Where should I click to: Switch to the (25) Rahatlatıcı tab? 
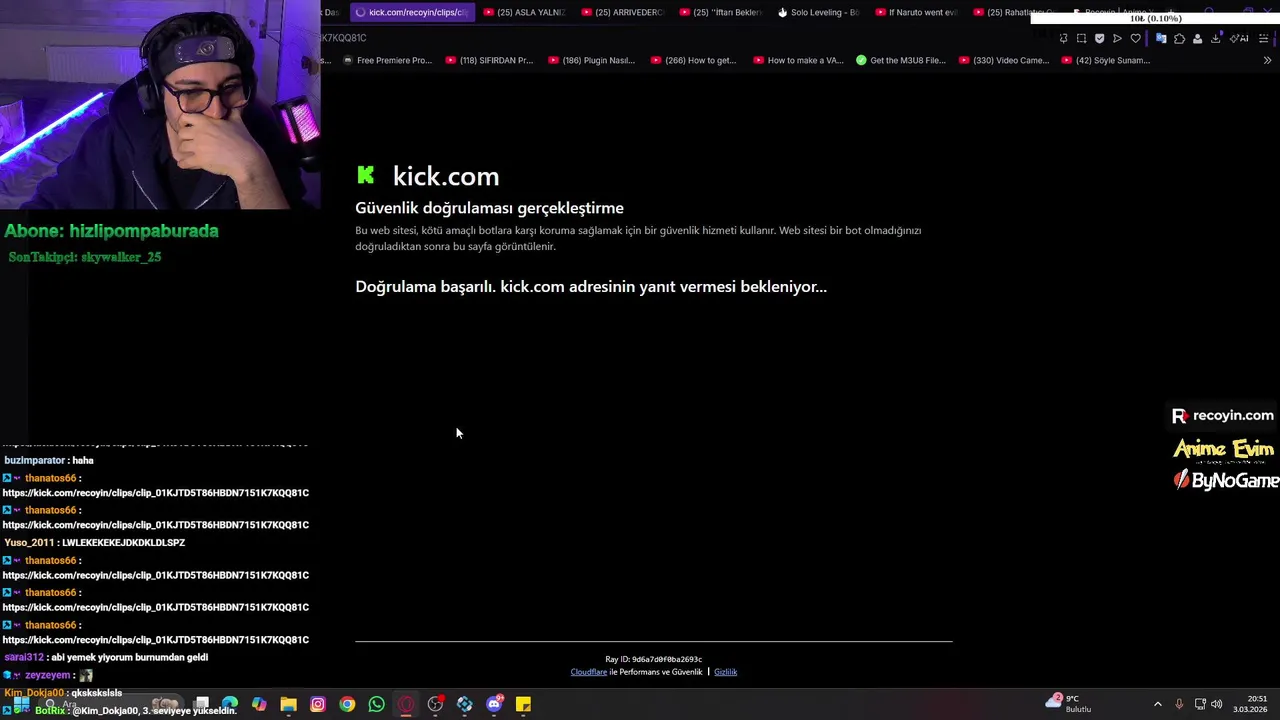1014,12
